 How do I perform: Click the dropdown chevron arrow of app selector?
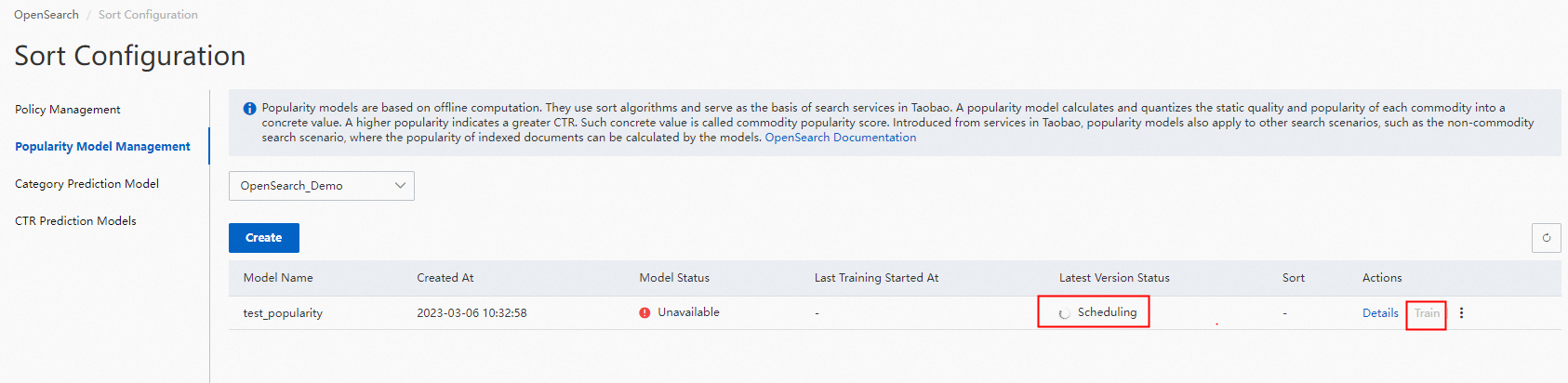pos(400,186)
